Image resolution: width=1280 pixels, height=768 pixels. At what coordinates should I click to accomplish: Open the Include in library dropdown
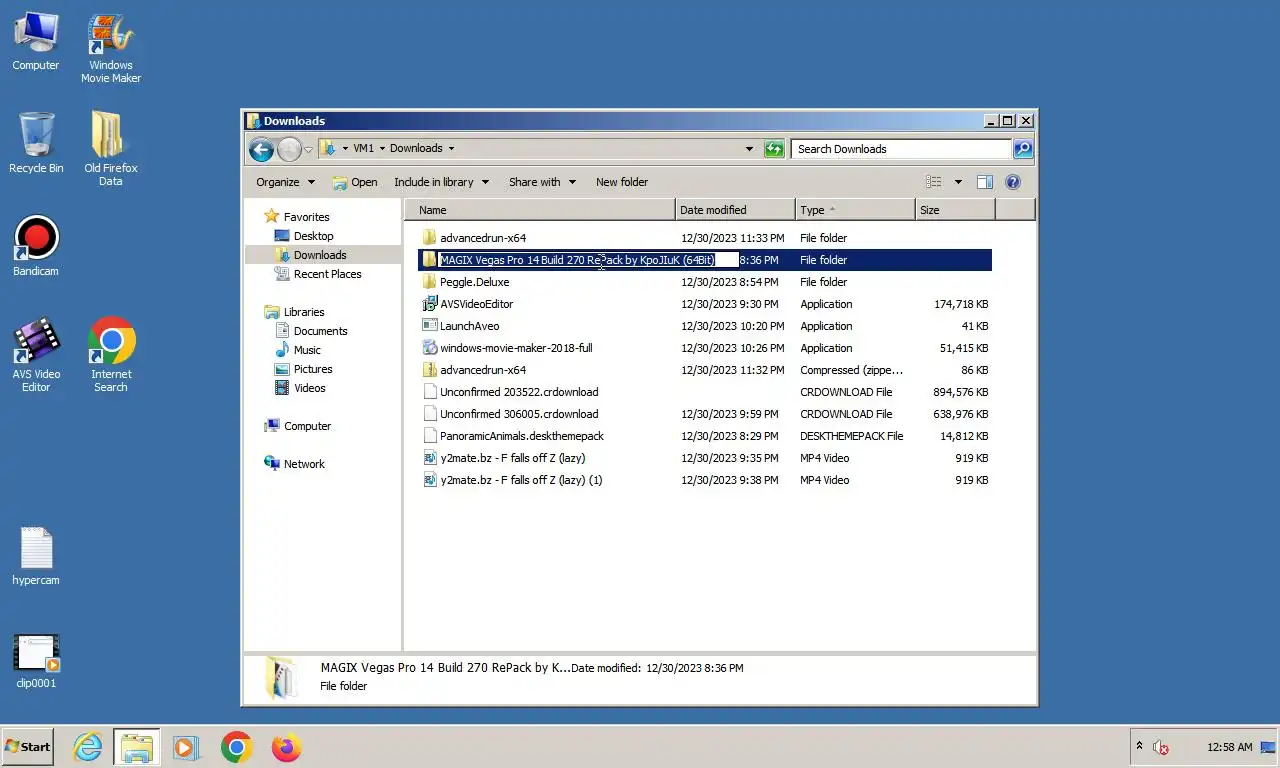[x=441, y=182]
